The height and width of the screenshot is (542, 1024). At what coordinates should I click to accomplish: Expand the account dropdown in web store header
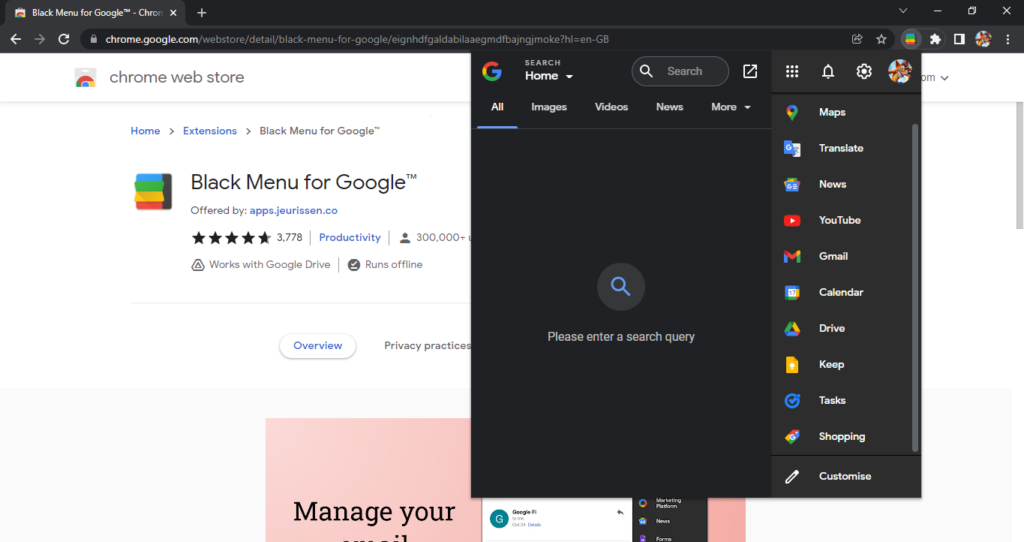coord(944,78)
